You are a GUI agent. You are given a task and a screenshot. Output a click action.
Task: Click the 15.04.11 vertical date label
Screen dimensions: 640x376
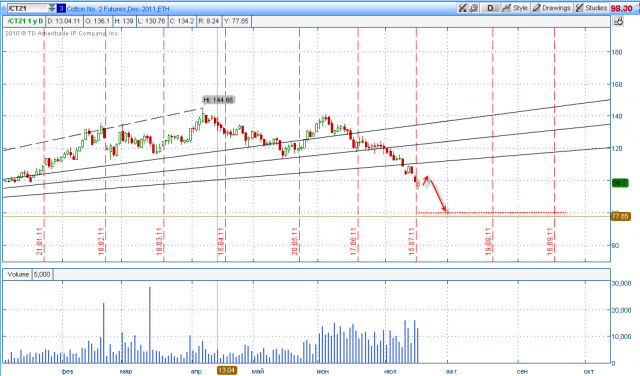[221, 242]
